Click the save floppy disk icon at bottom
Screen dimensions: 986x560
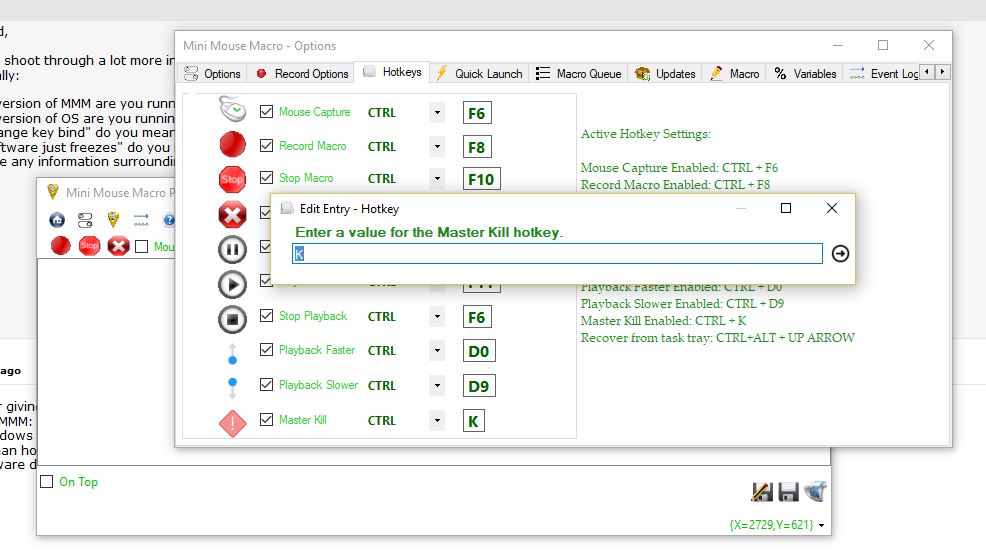[x=788, y=491]
